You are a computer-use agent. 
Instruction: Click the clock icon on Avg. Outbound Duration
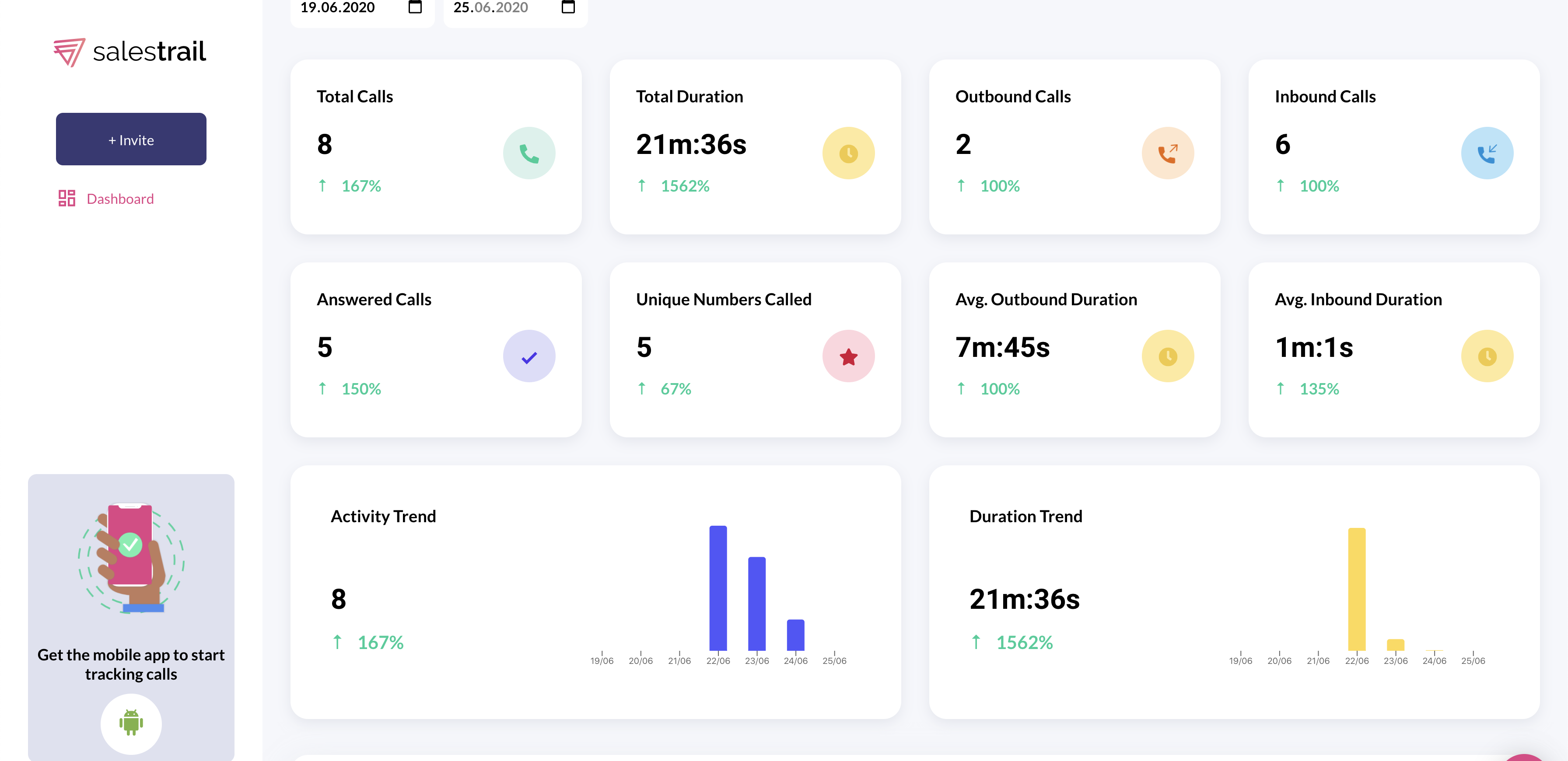click(x=1168, y=356)
